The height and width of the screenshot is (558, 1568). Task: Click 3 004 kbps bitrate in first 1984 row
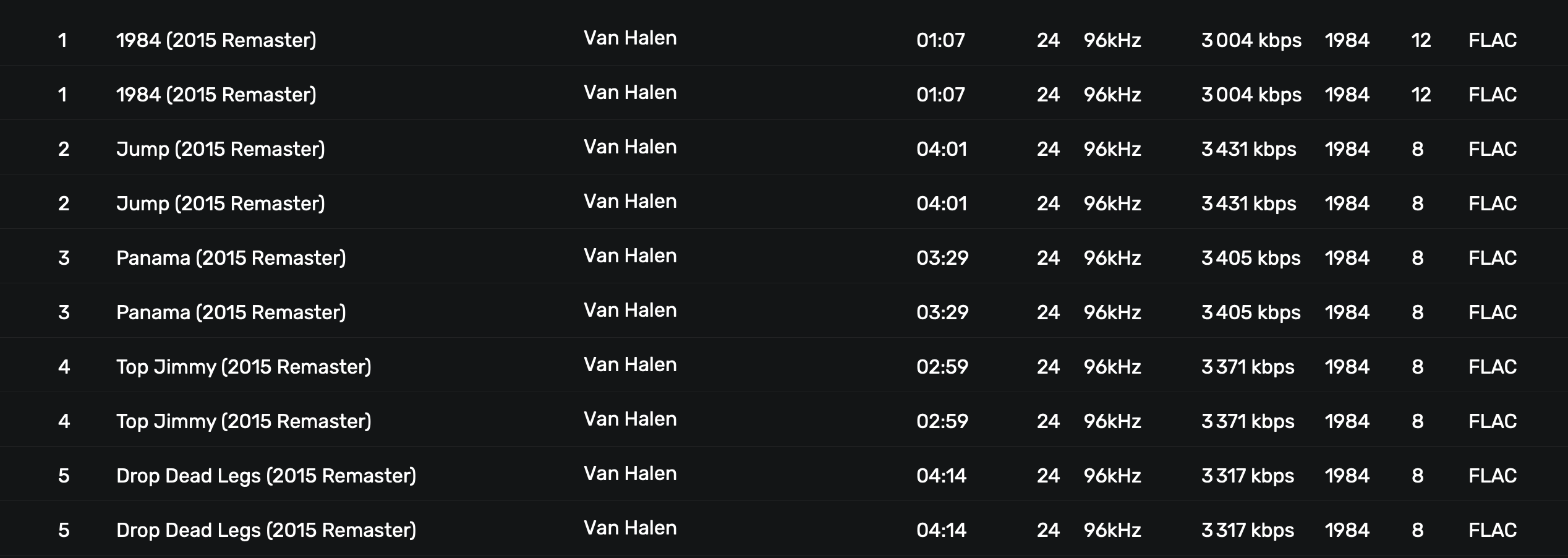[x=1251, y=40]
